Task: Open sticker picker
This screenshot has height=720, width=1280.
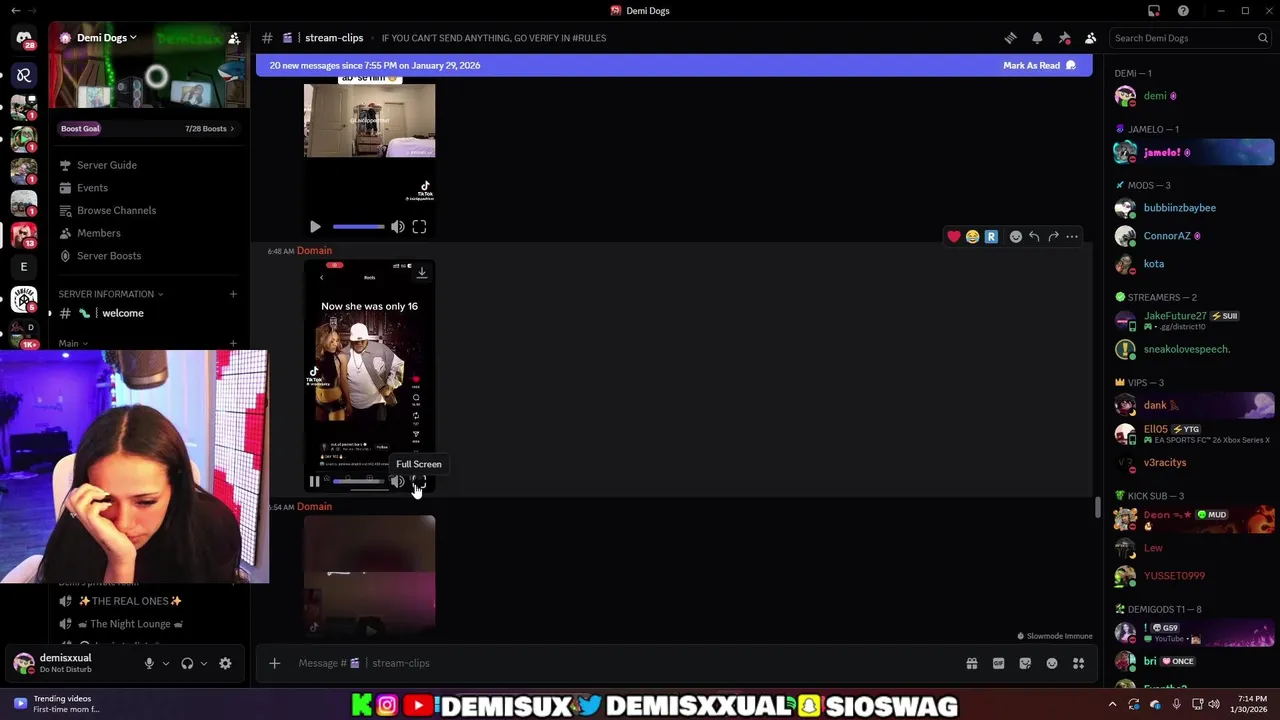Action: click(x=1025, y=663)
